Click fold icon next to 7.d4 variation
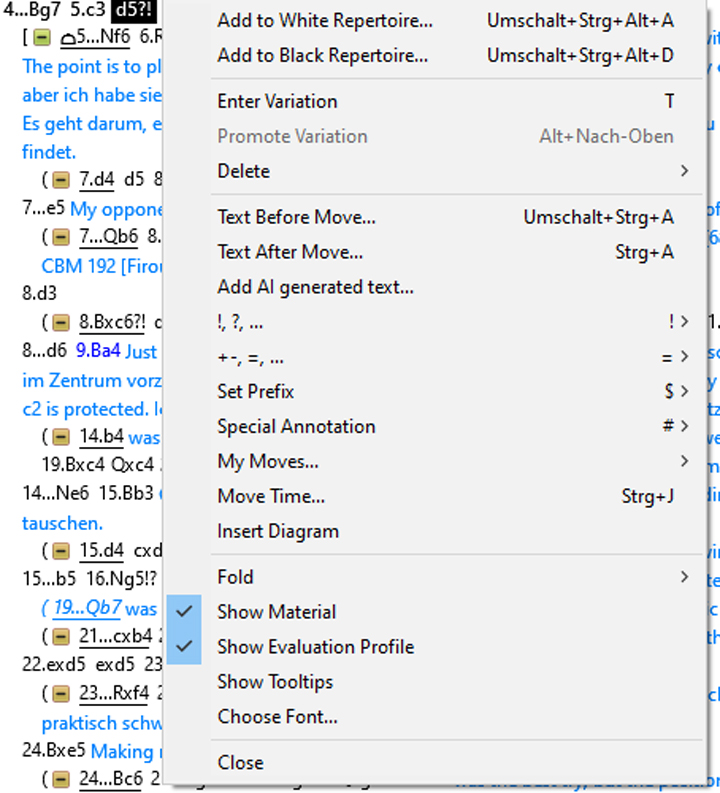The width and height of the screenshot is (720, 793). coord(61,180)
